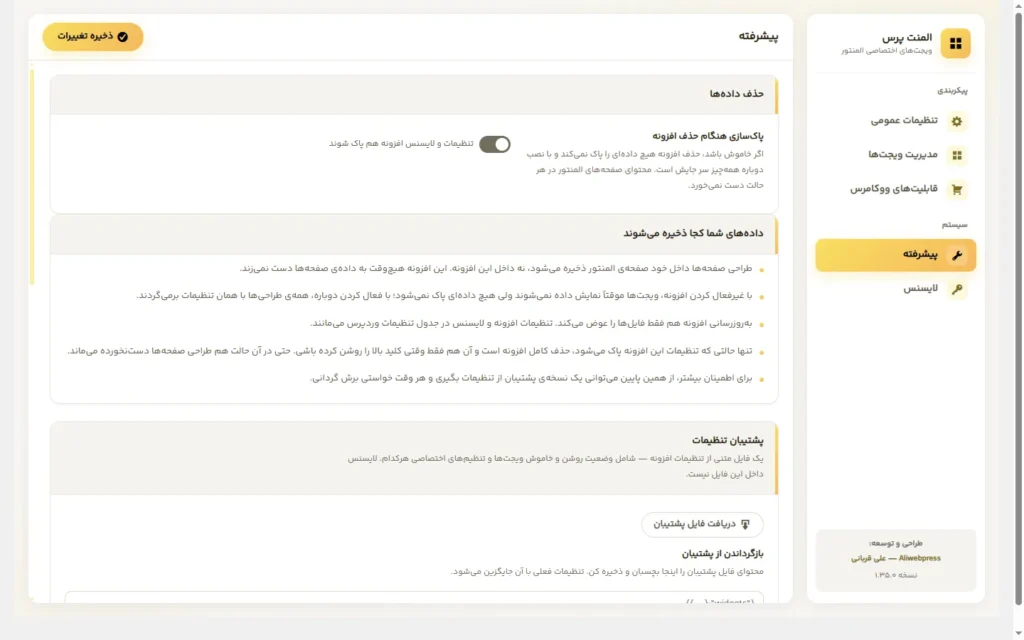
Task: Click bullet starting برای اطمینان بیشتر
Action: (x=531, y=379)
